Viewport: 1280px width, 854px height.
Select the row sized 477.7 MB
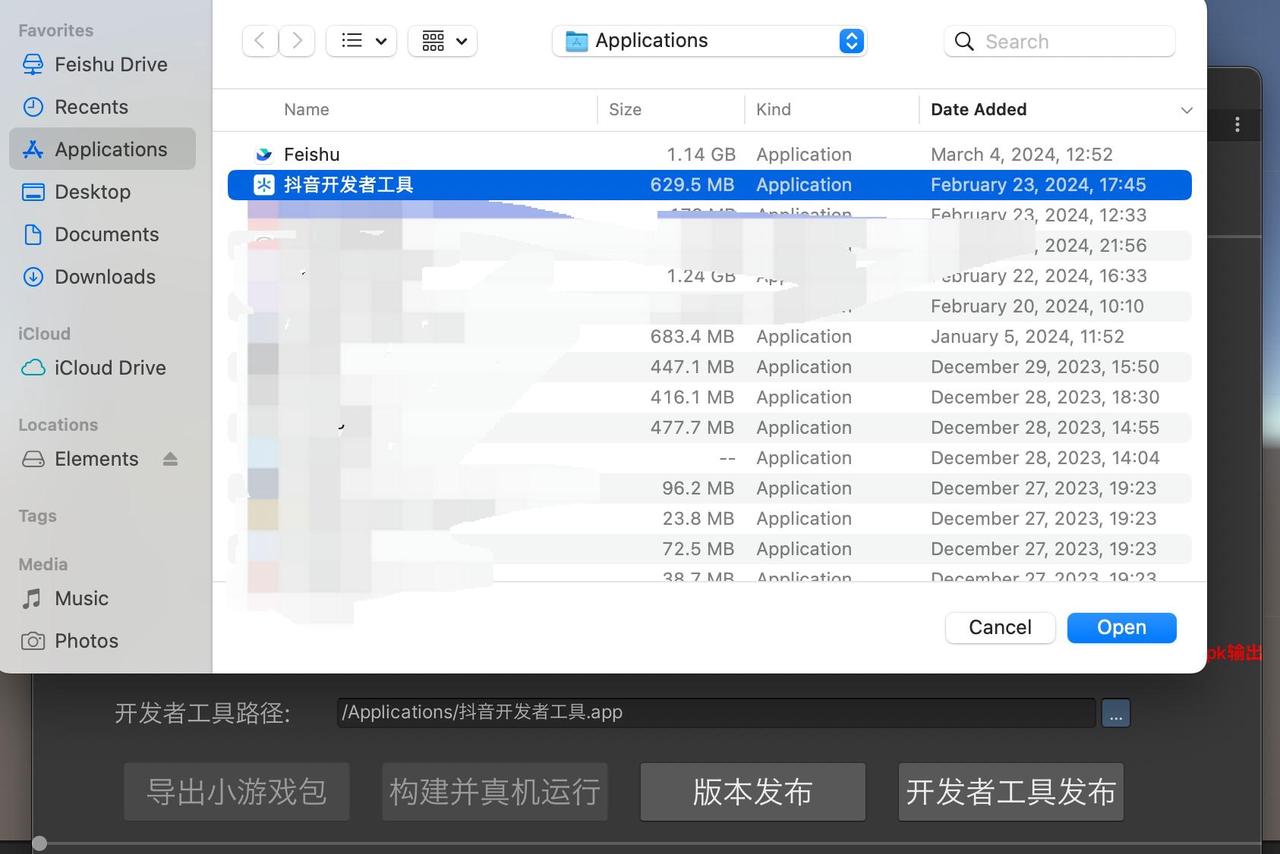[710, 427]
